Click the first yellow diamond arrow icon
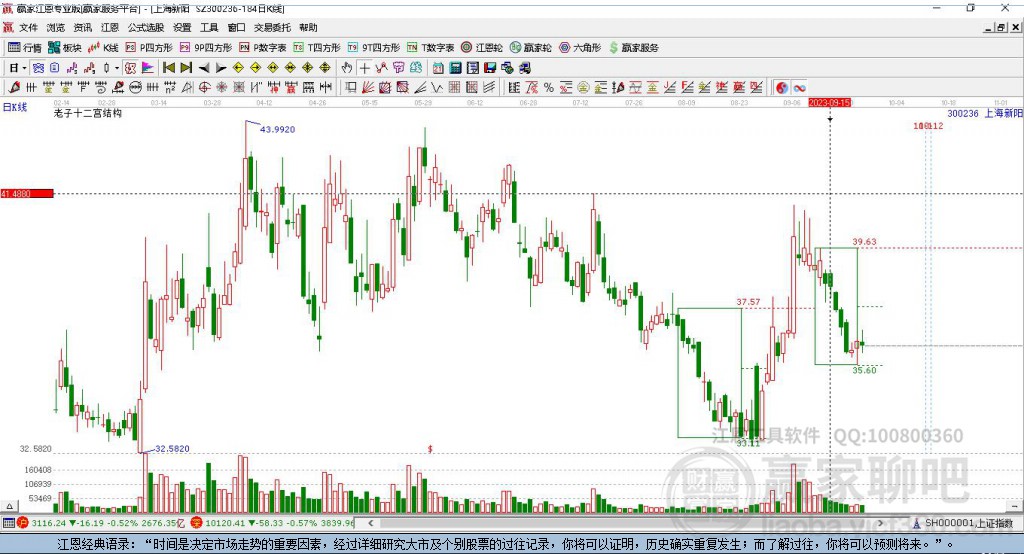Viewport: 1024px width, 554px height. pyautogui.click(x=238, y=68)
